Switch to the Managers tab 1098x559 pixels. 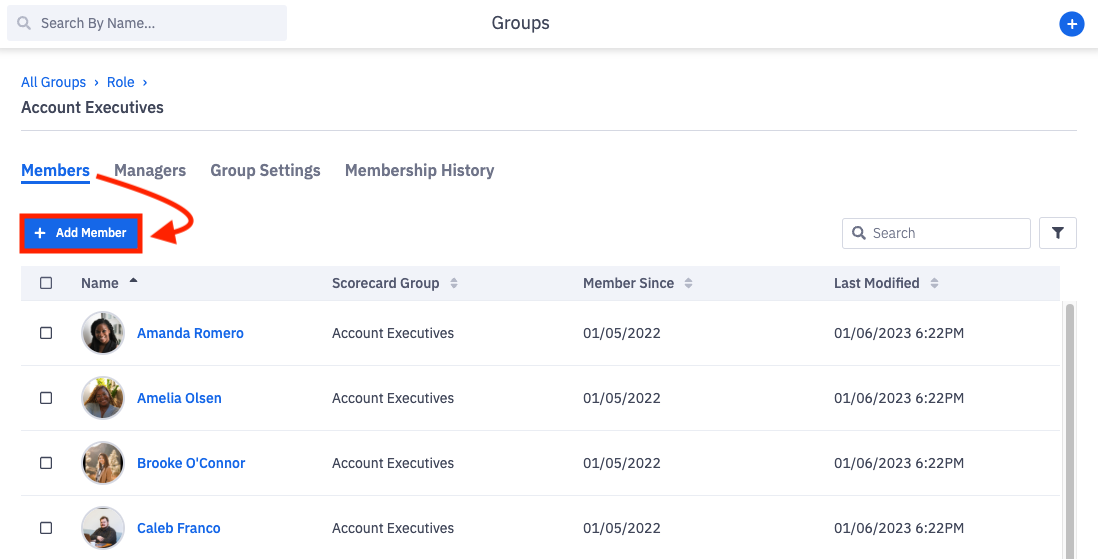tap(150, 170)
